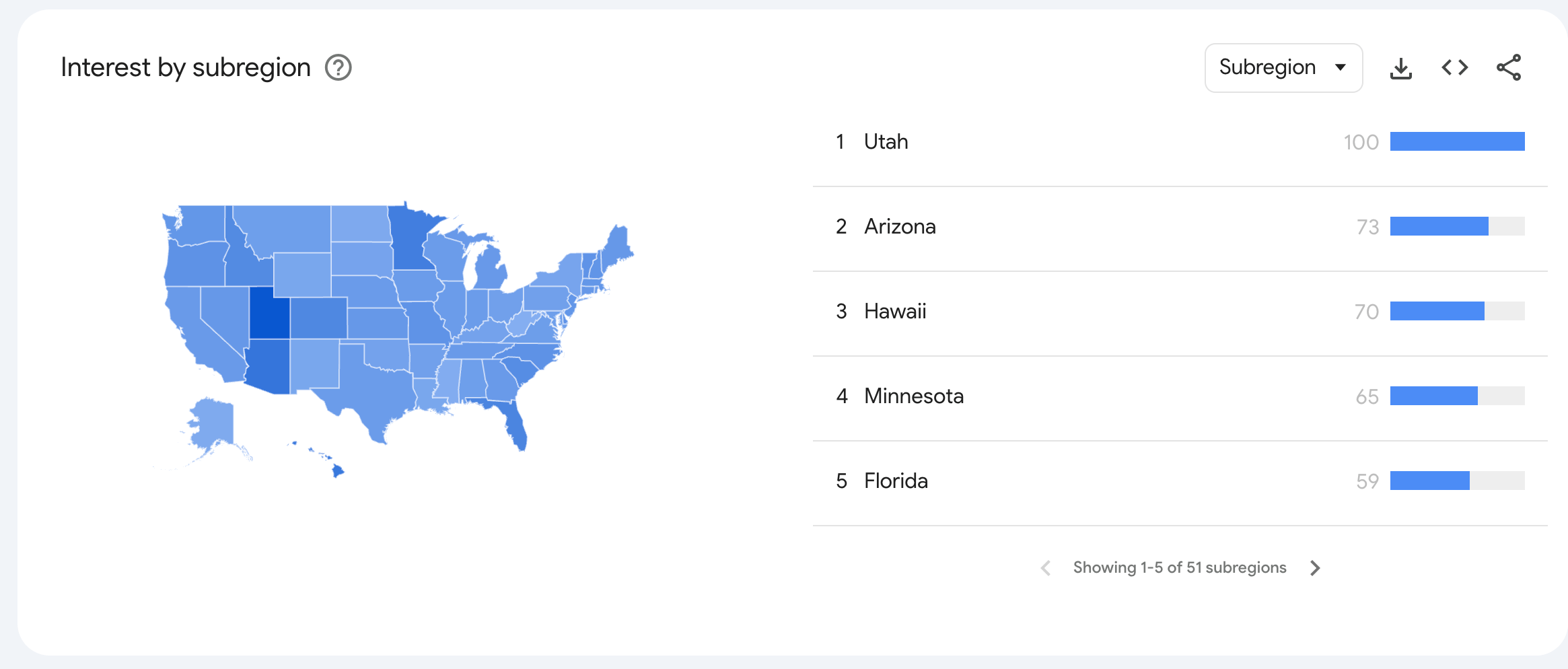Click the left pagination arrow
Viewport: 1568px width, 669px height.
pyautogui.click(x=1045, y=568)
